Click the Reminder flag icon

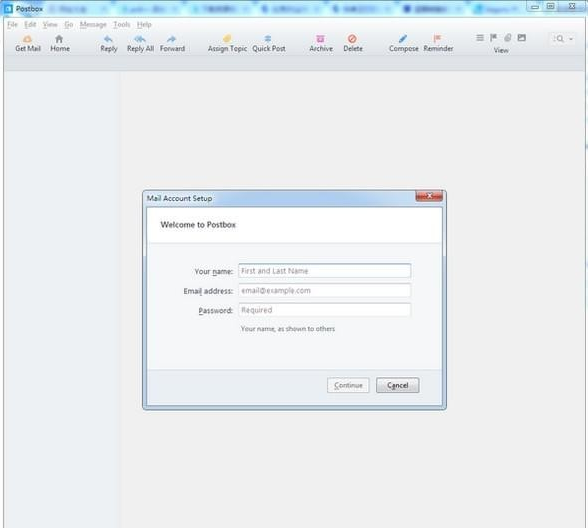click(437, 38)
